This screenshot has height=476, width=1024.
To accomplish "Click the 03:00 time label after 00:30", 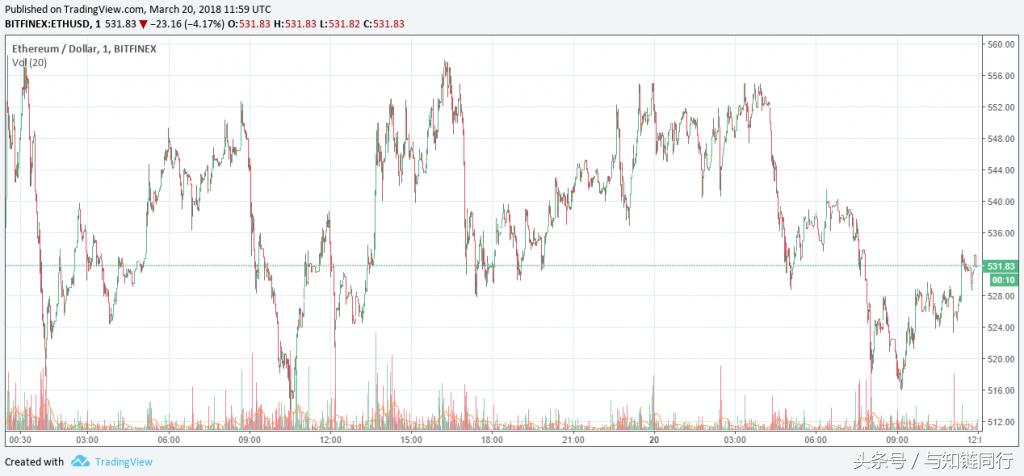I will 88,439.
